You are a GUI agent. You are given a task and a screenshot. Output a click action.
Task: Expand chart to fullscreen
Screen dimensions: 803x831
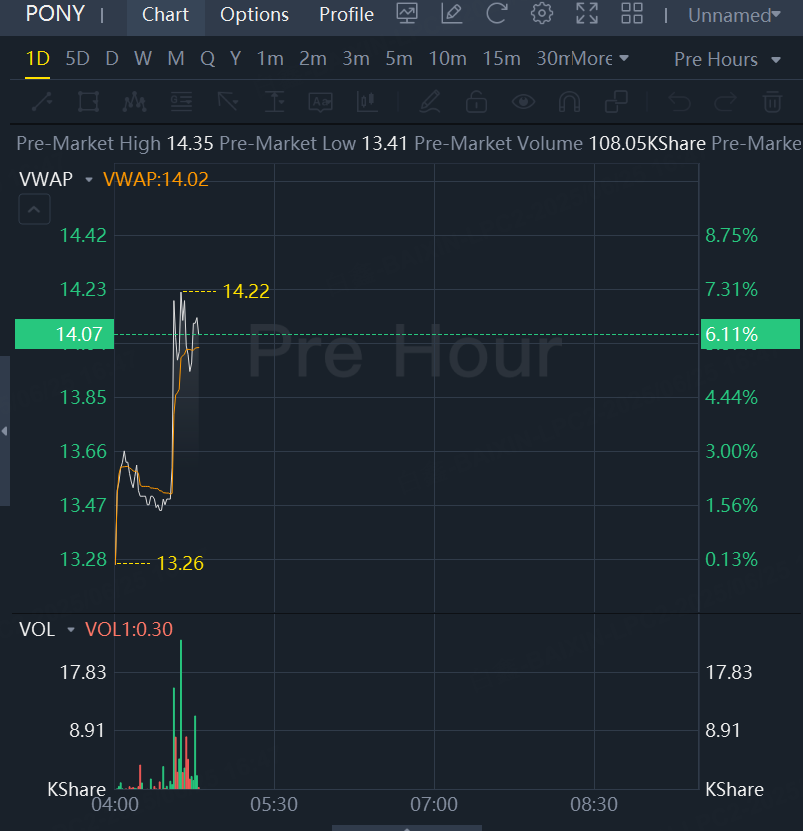coord(587,14)
